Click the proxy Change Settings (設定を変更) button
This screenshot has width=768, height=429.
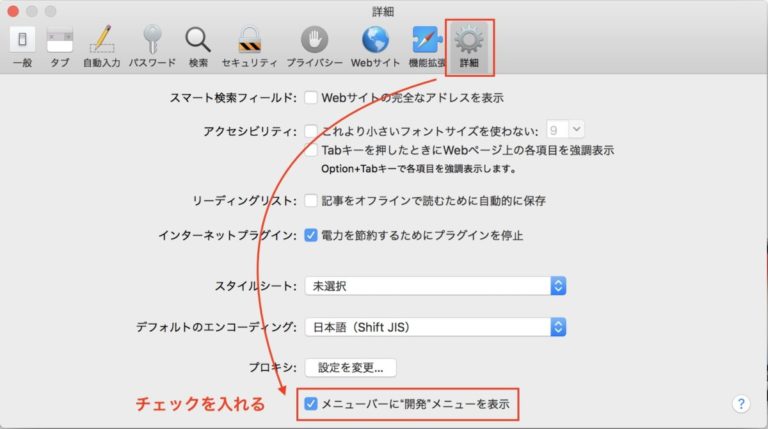(x=350, y=368)
